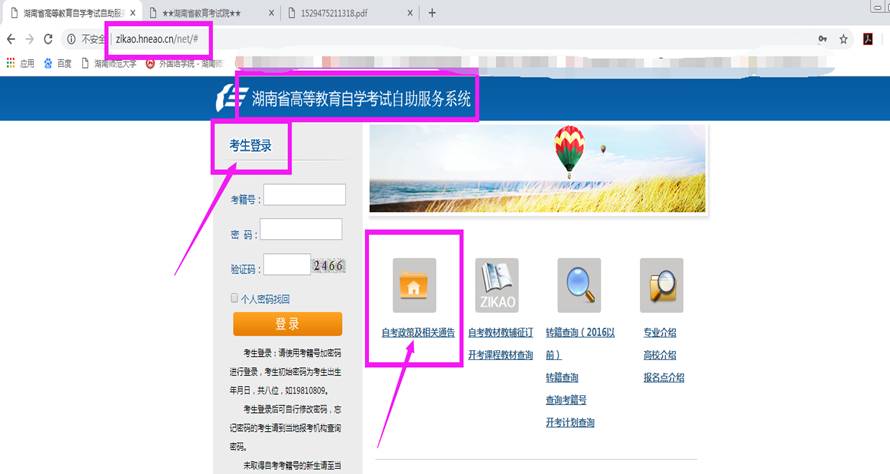This screenshot has height=474, width=890.
Task: Open a new browser tab
Action: click(x=432, y=13)
